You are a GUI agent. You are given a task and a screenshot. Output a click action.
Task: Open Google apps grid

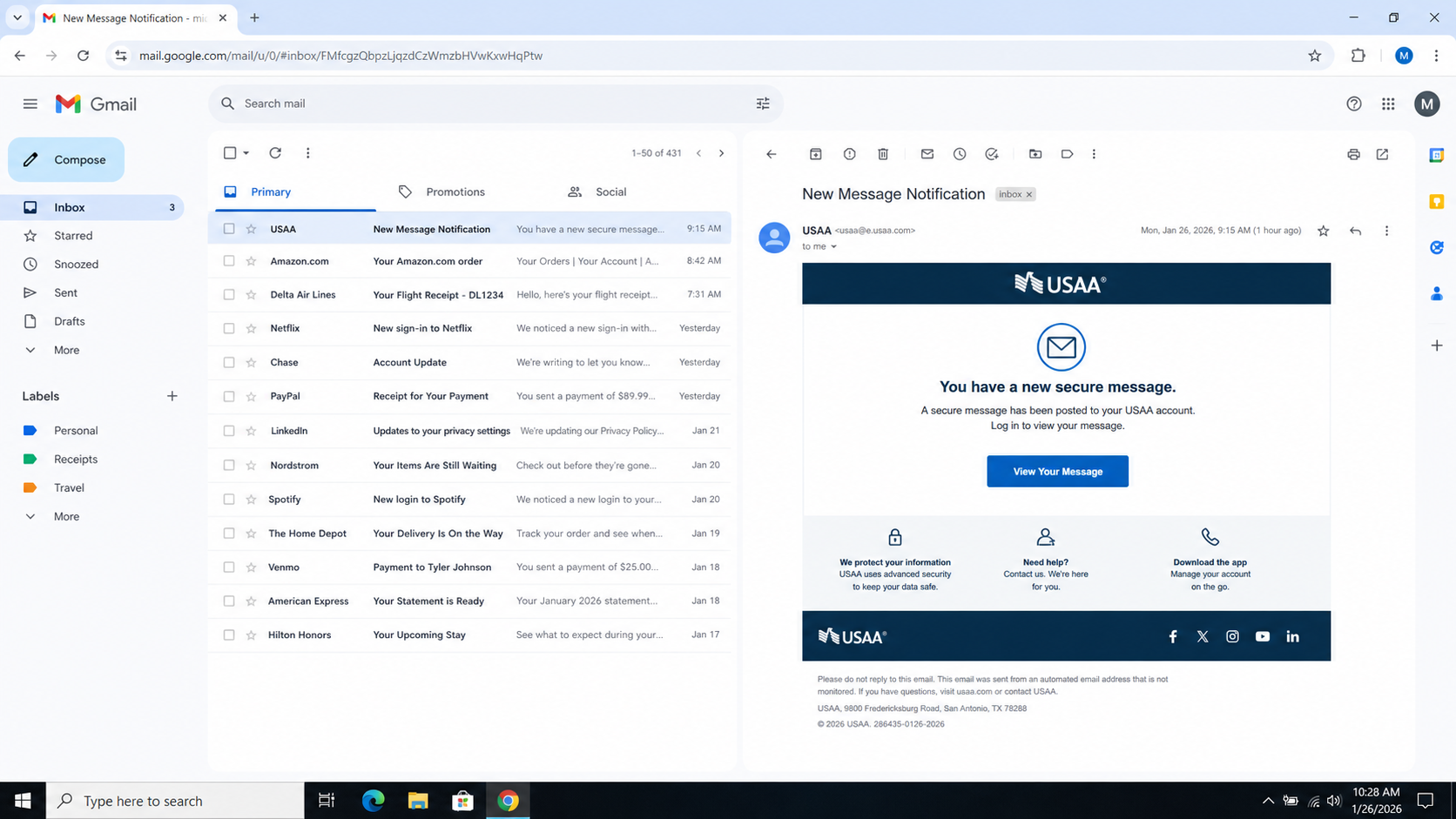[1388, 104]
